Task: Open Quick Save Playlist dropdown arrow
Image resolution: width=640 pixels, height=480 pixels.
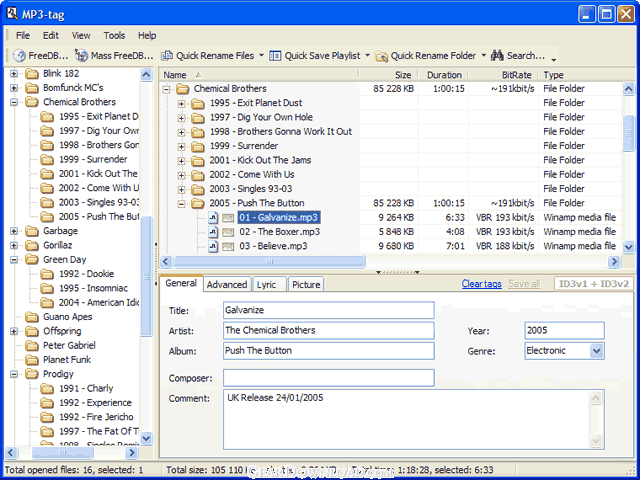Action: click(x=367, y=56)
